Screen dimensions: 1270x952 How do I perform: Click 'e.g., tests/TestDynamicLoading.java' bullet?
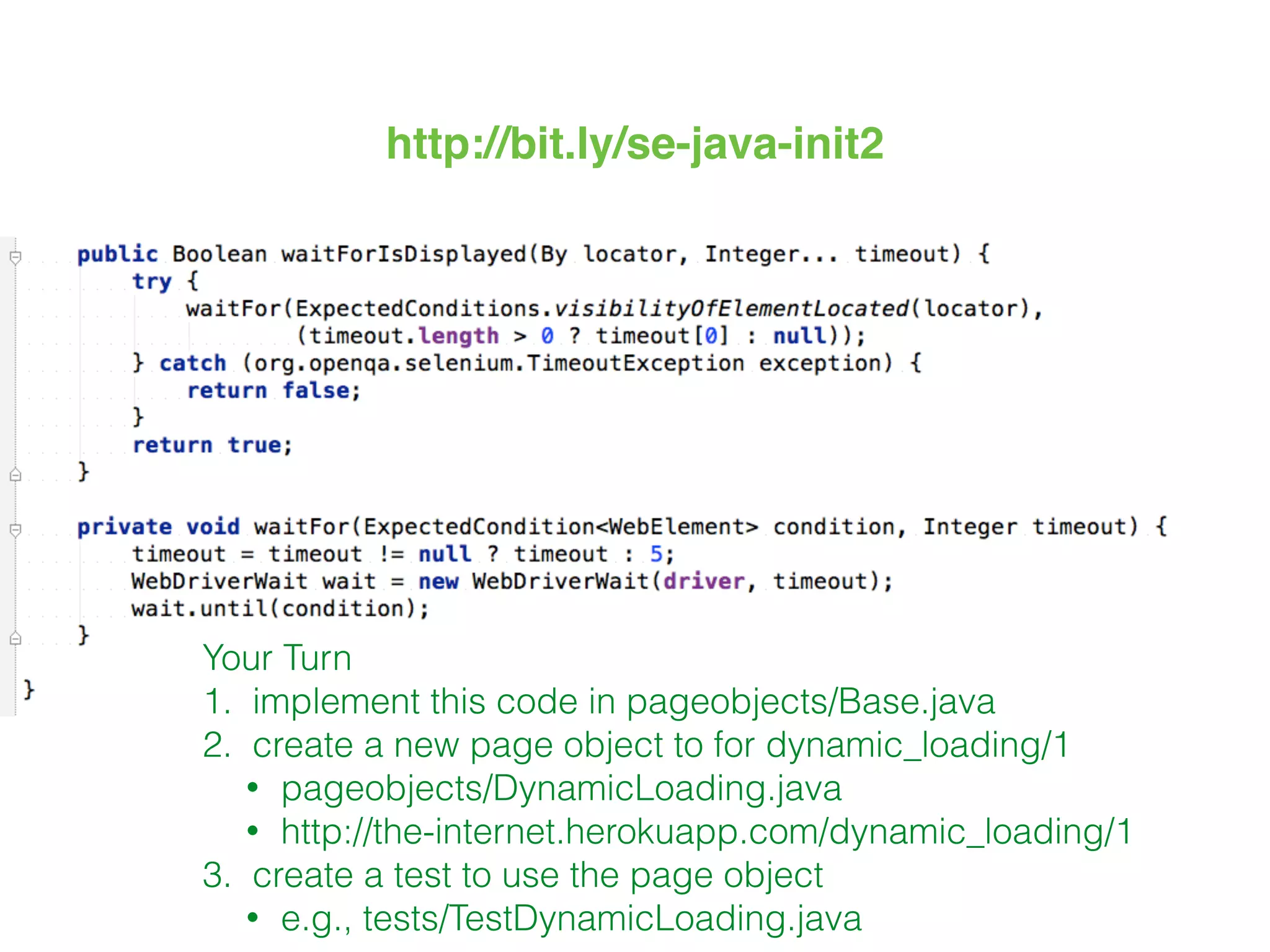coord(571,919)
